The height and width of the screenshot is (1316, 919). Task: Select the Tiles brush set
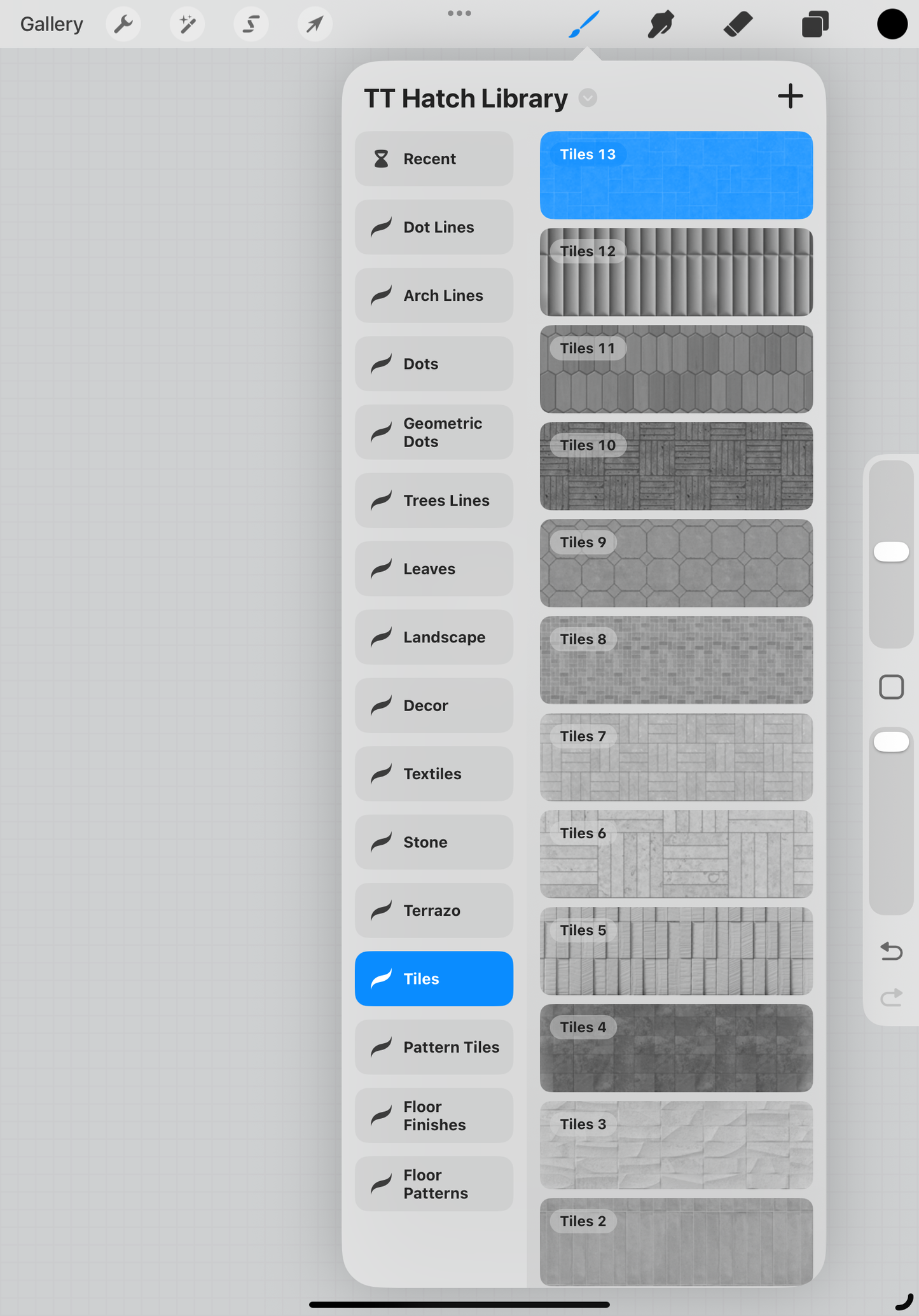[x=434, y=979]
